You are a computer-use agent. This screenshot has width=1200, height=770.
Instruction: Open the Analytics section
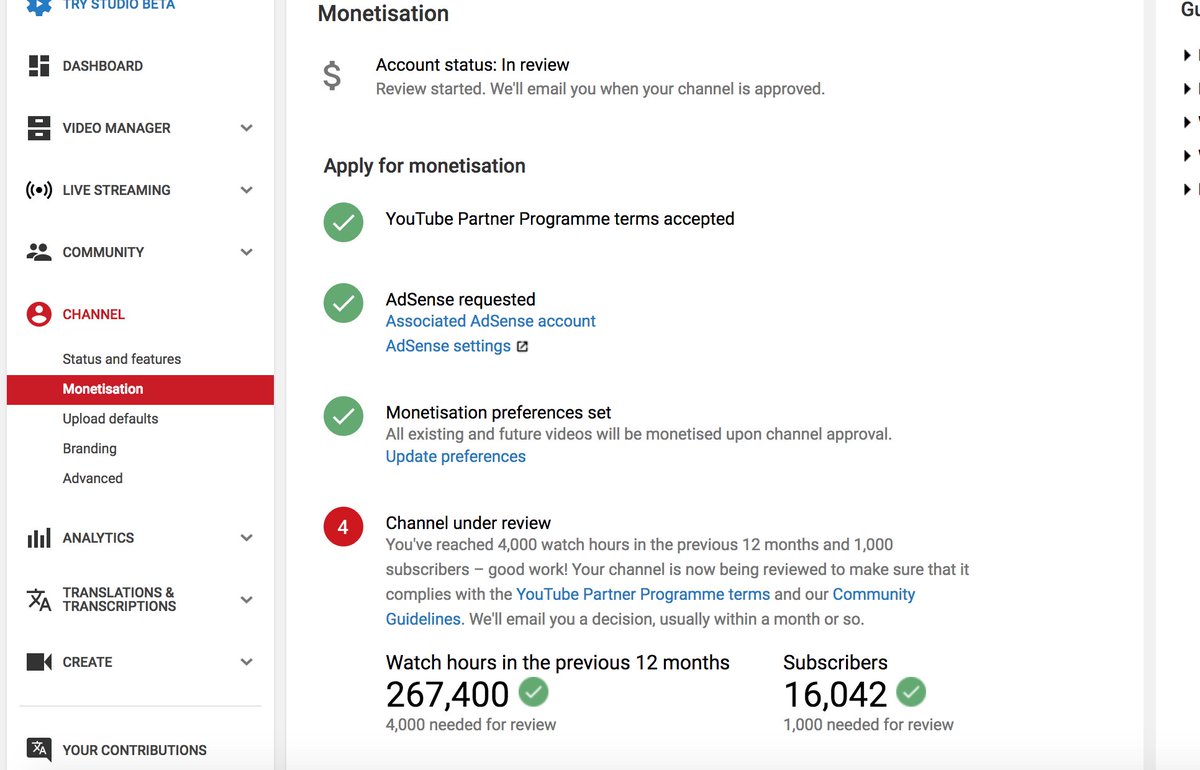tap(98, 538)
